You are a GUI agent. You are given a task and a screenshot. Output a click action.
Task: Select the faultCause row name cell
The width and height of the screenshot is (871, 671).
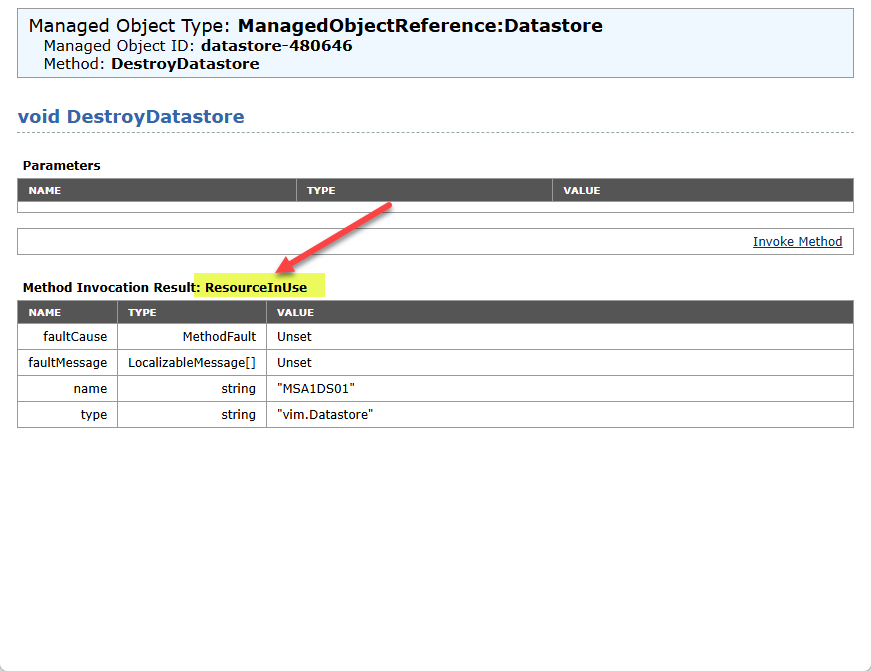pos(78,337)
